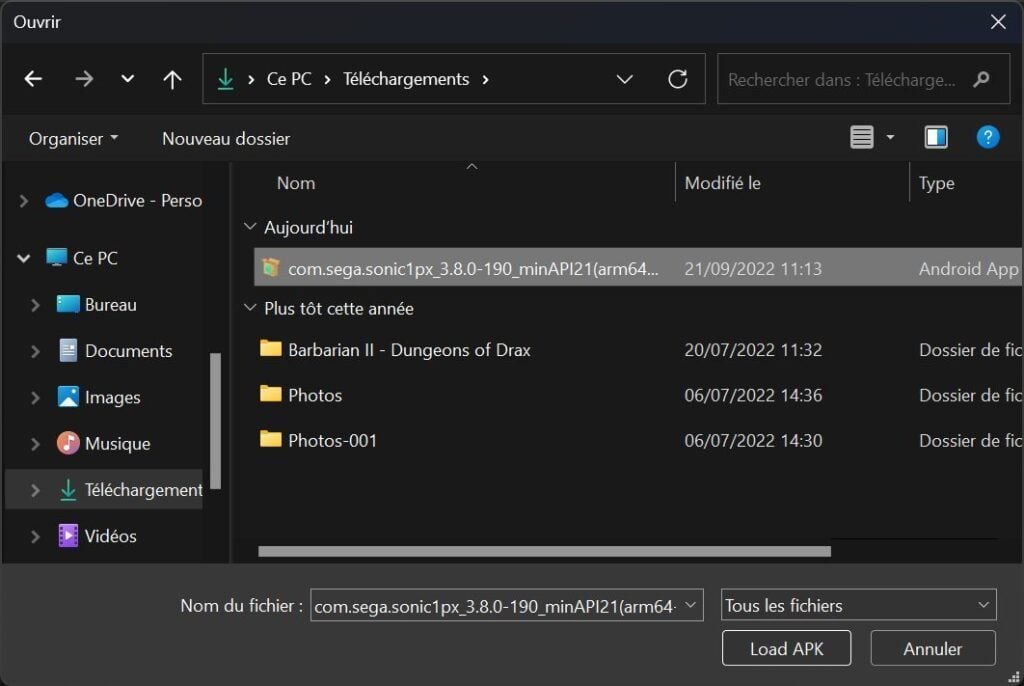
Task: Refresh the Téléchargements folder
Action: [678, 79]
